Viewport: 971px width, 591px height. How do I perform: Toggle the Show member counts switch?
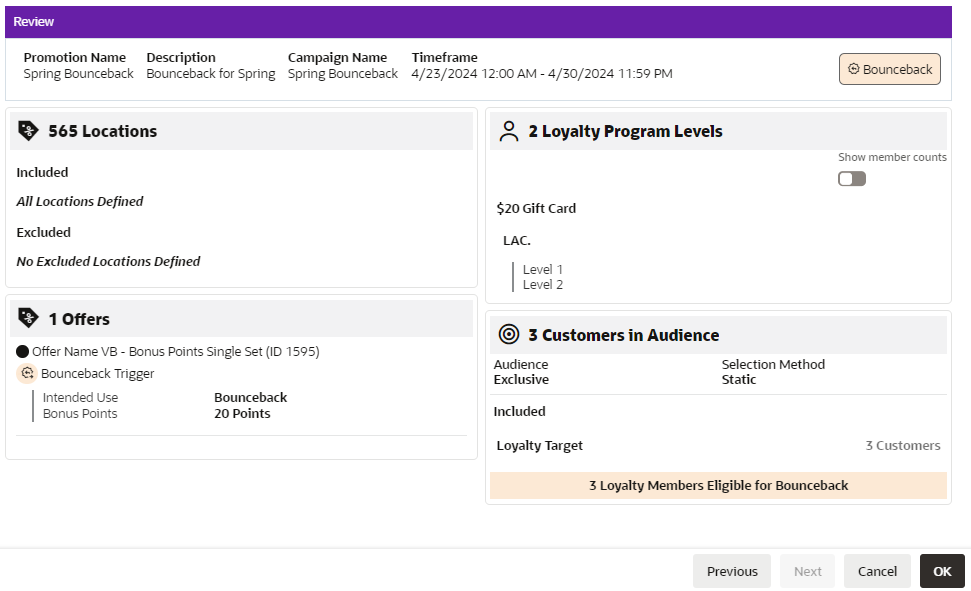(x=851, y=179)
